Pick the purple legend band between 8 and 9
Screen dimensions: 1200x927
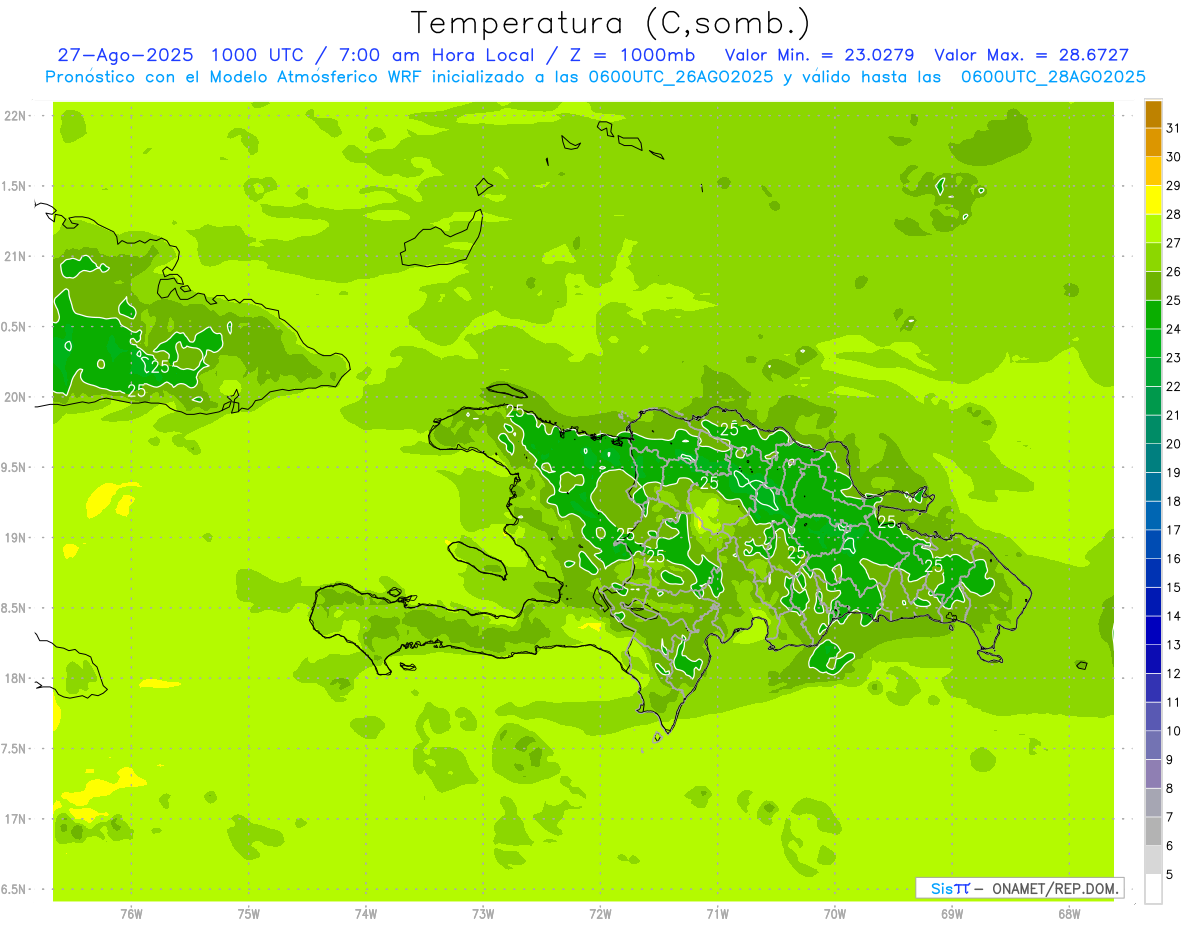coord(1153,774)
